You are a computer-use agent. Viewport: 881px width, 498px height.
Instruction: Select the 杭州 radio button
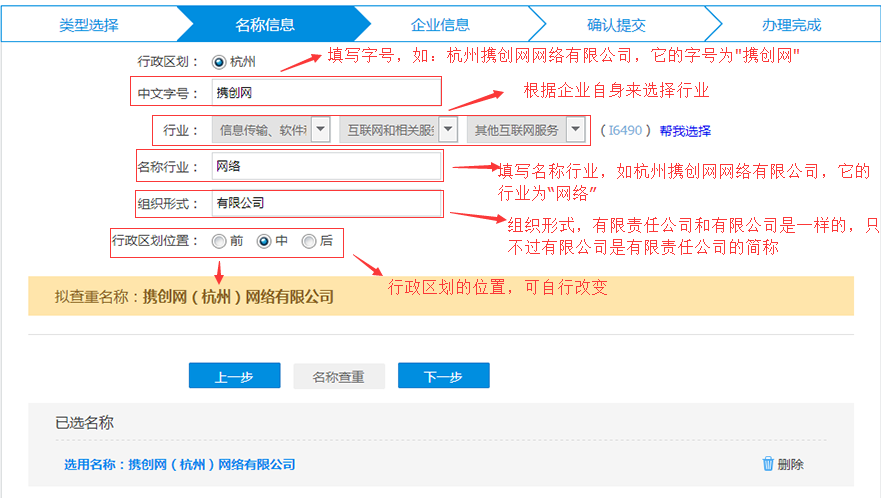[218, 62]
